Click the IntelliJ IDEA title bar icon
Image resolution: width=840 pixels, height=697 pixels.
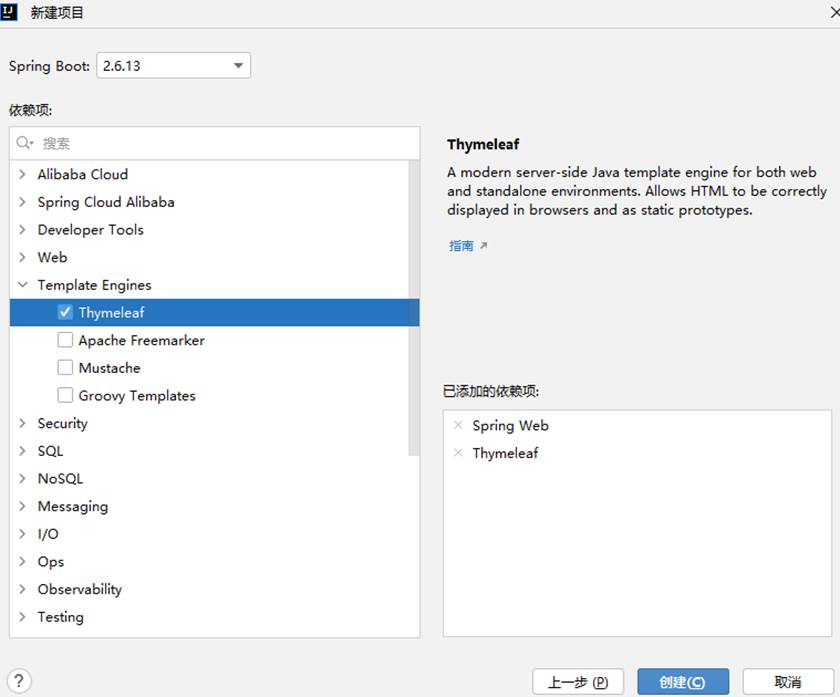[9, 11]
